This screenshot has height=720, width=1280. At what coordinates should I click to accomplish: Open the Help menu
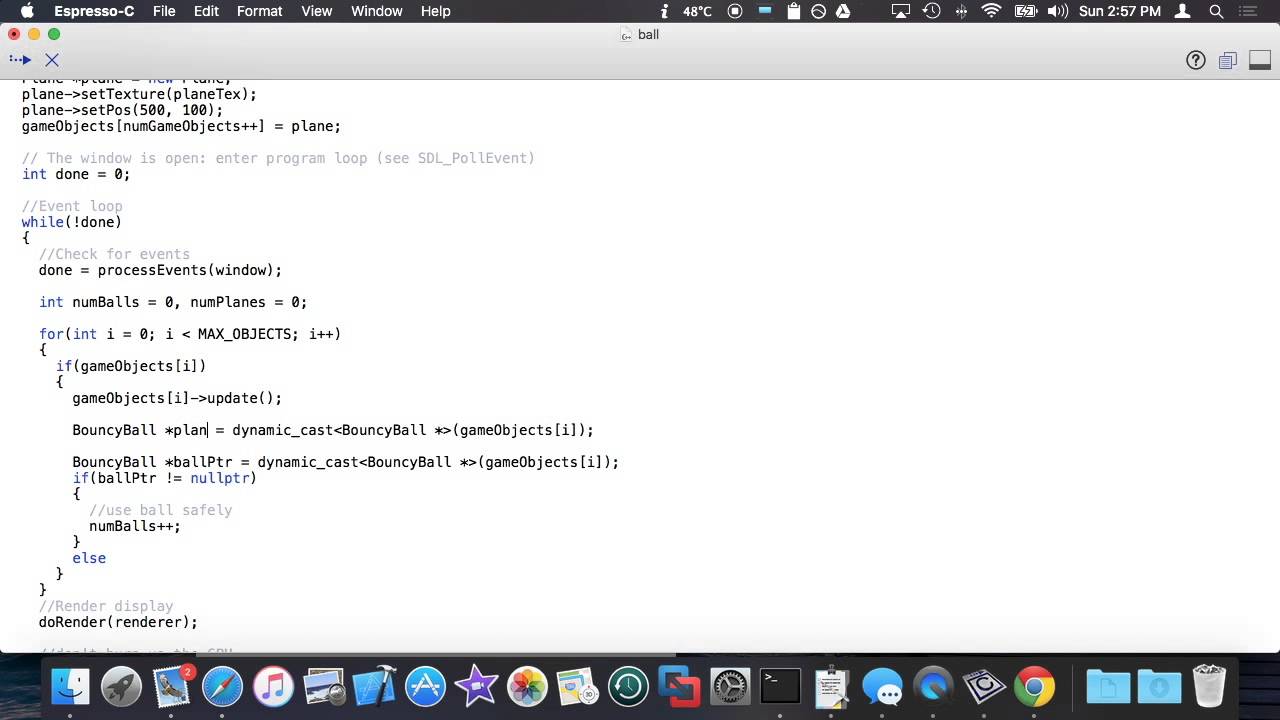(435, 11)
